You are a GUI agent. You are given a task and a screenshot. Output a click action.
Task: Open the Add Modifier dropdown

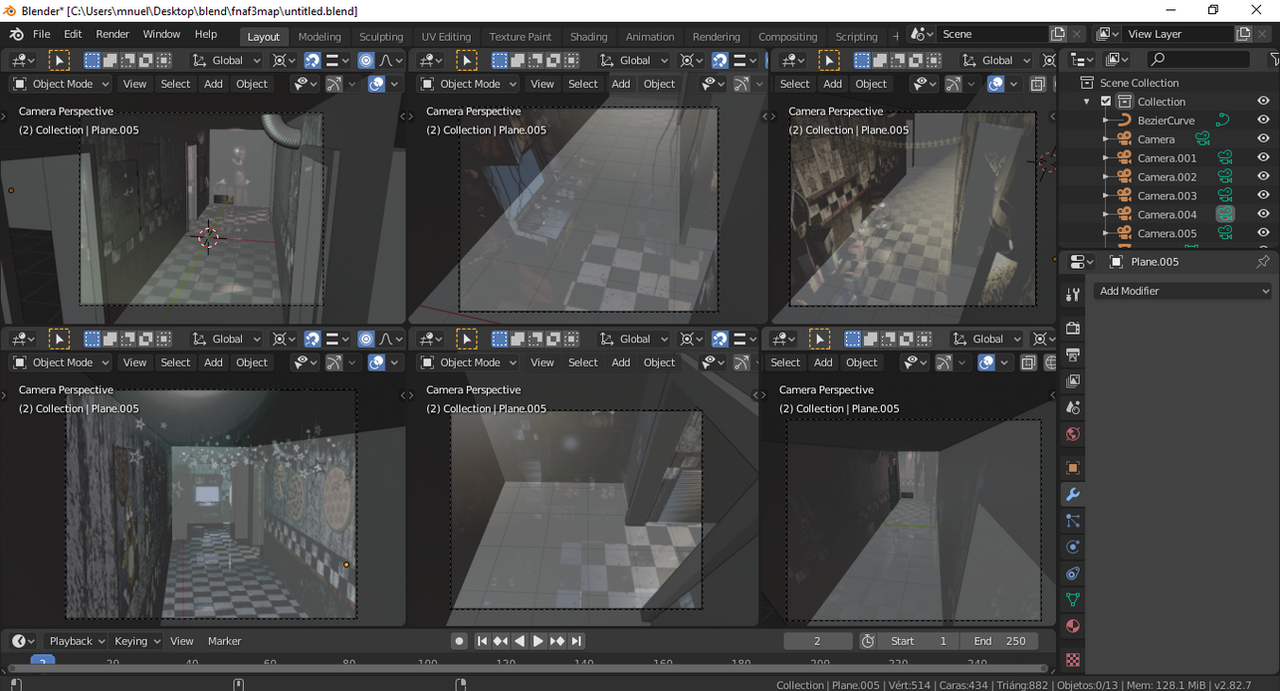1183,291
